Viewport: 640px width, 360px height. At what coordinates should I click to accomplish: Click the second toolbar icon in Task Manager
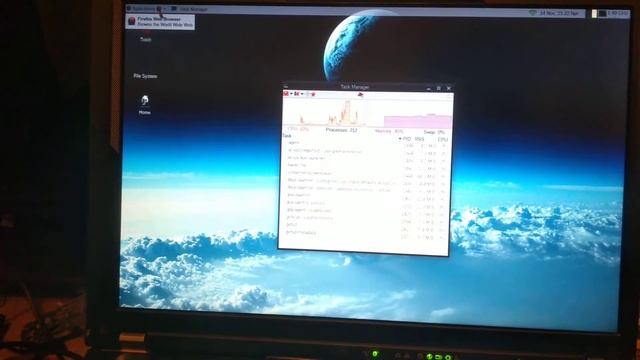coord(297,94)
